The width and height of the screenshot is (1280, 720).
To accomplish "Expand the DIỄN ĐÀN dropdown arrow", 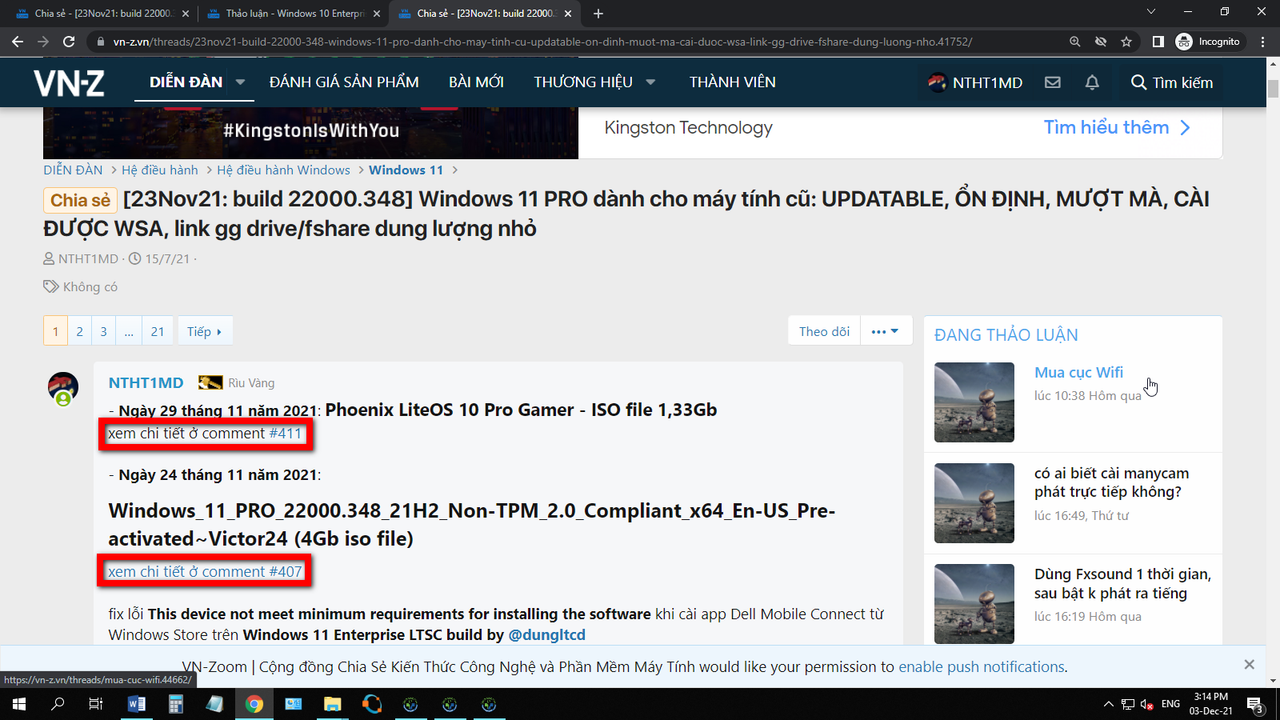I will 240,82.
